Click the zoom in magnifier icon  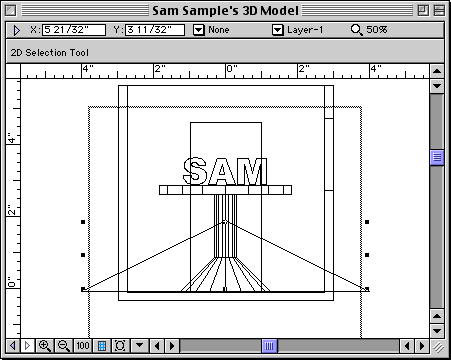45,346
